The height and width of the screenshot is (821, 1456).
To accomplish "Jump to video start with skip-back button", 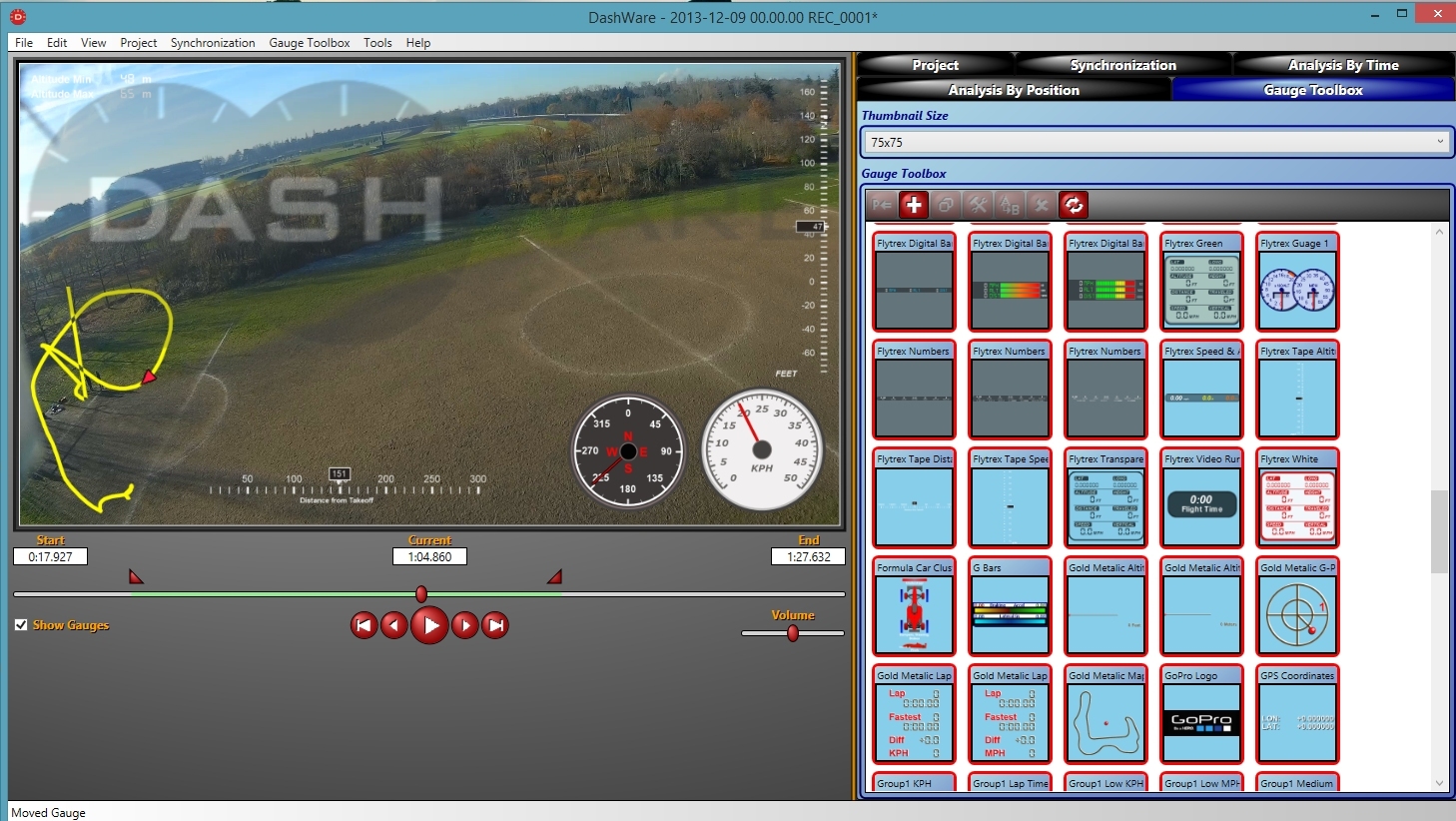I will click(x=364, y=625).
